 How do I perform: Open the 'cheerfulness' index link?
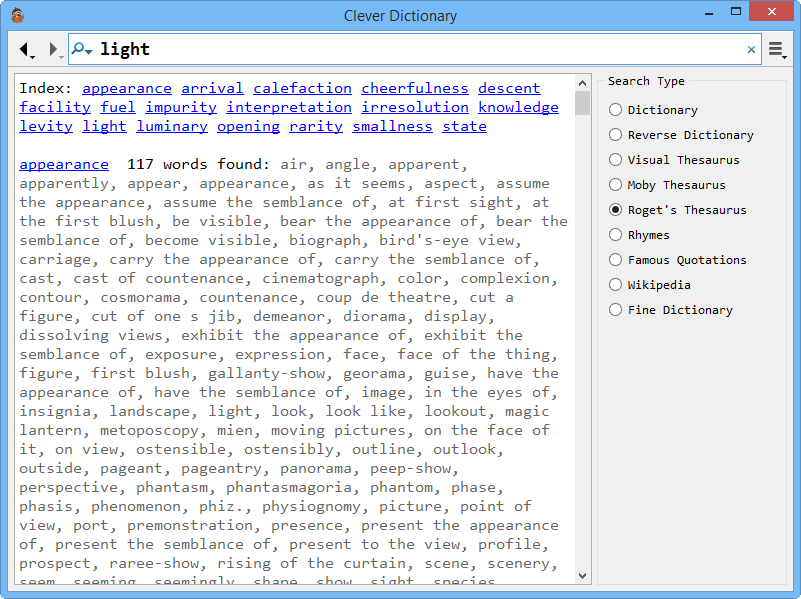(415, 88)
